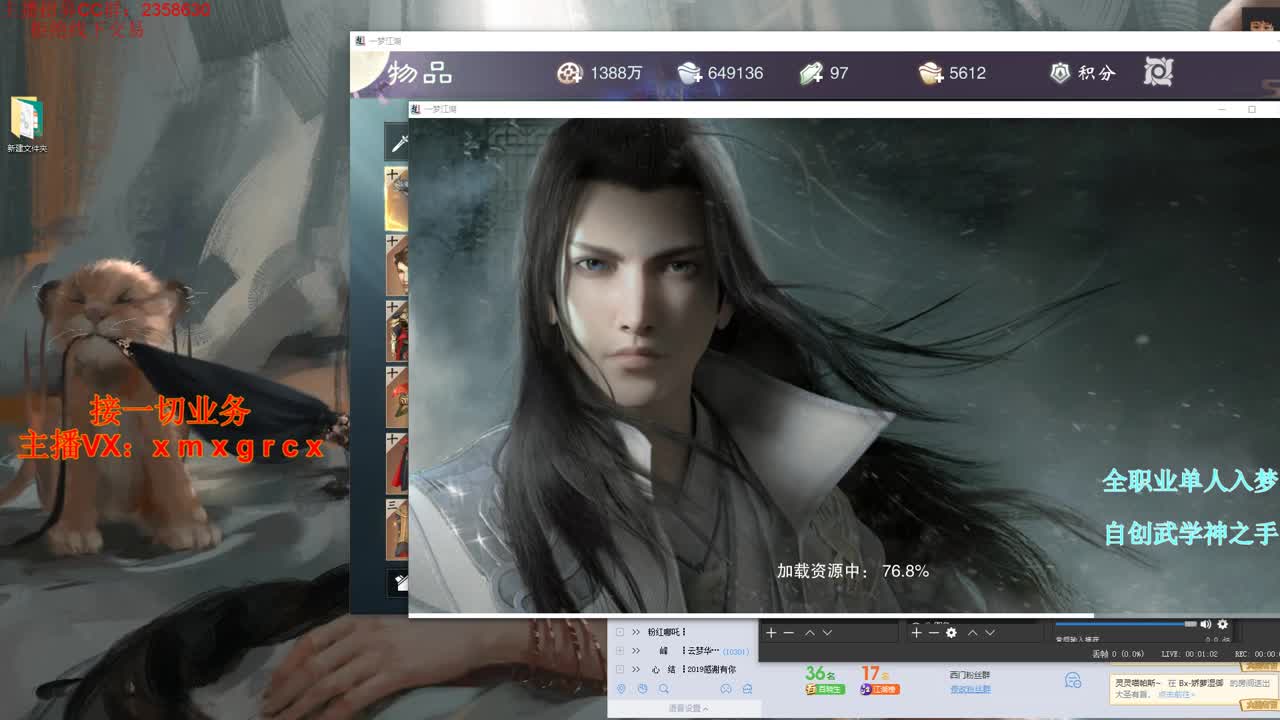
Task: Open the chat bubble icon near 西门粉丝群
Action: [1073, 680]
